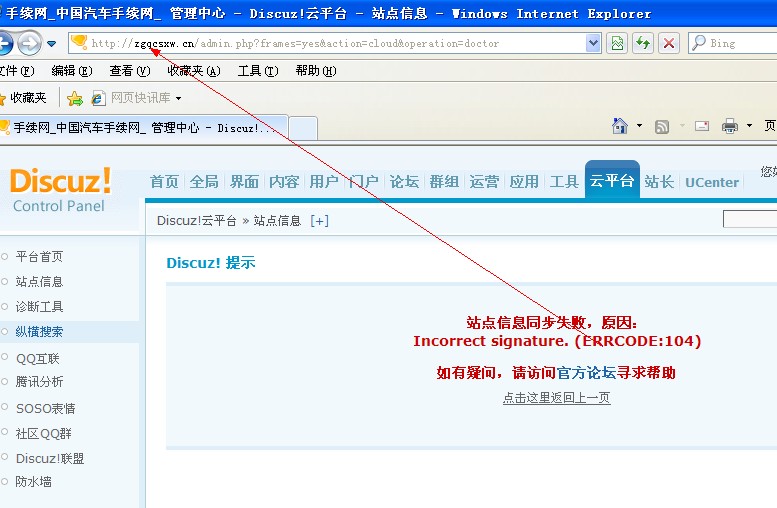The image size is (777, 508).
Task: Click the browser Back arrow button
Action: 5,44
